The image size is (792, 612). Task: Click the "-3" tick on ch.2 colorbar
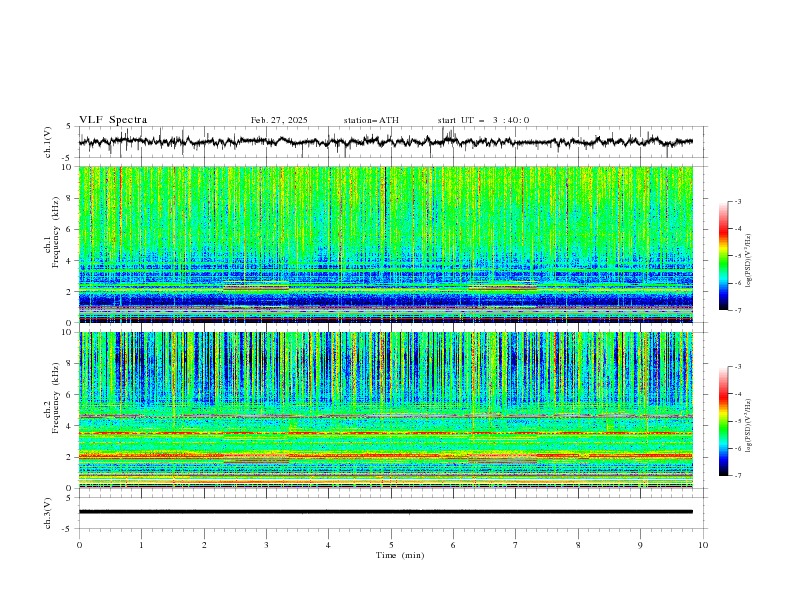tap(737, 367)
